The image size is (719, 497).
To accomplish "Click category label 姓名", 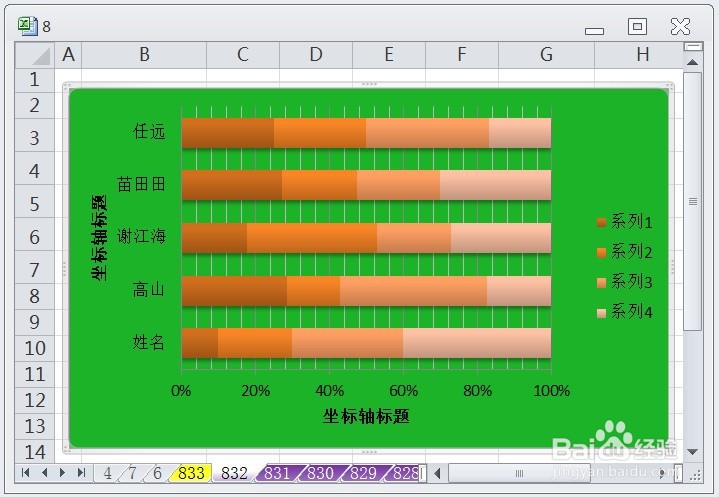I will [149, 342].
